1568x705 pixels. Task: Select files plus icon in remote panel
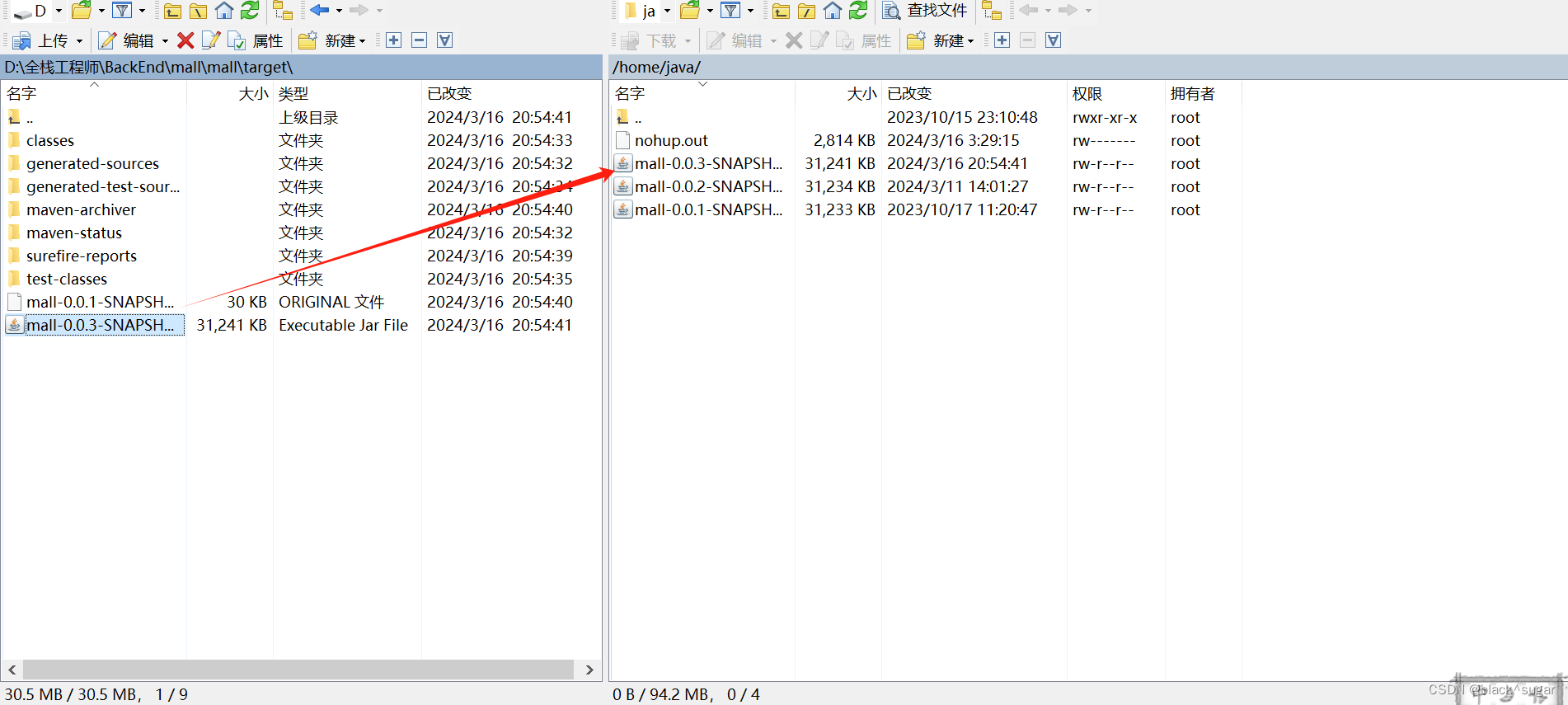point(1002,40)
